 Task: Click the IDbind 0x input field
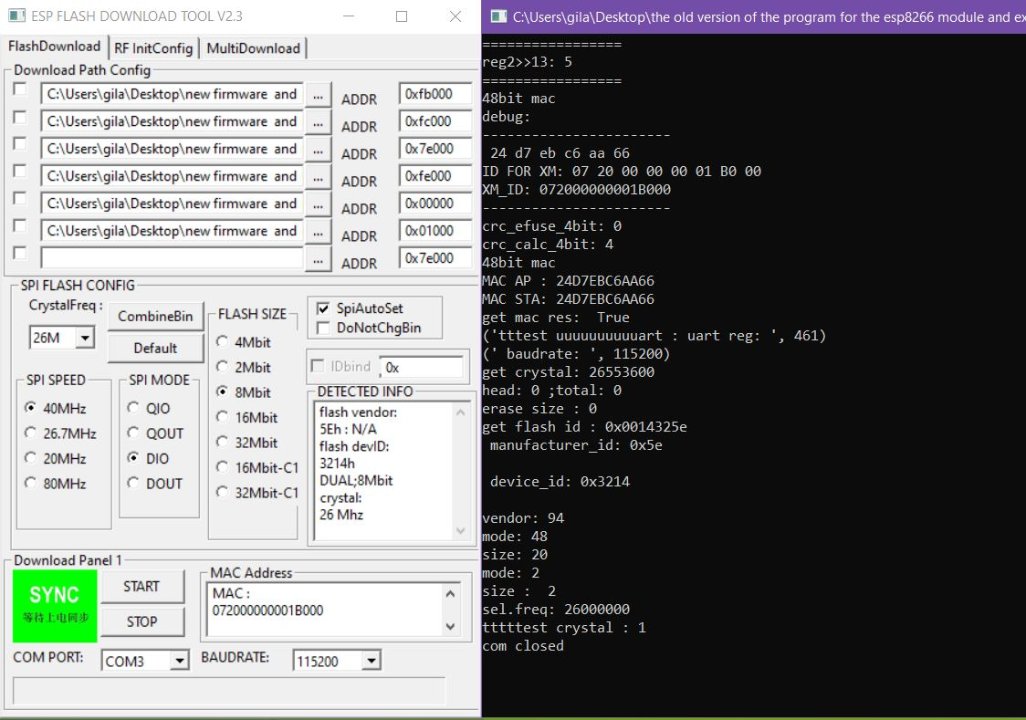point(422,367)
